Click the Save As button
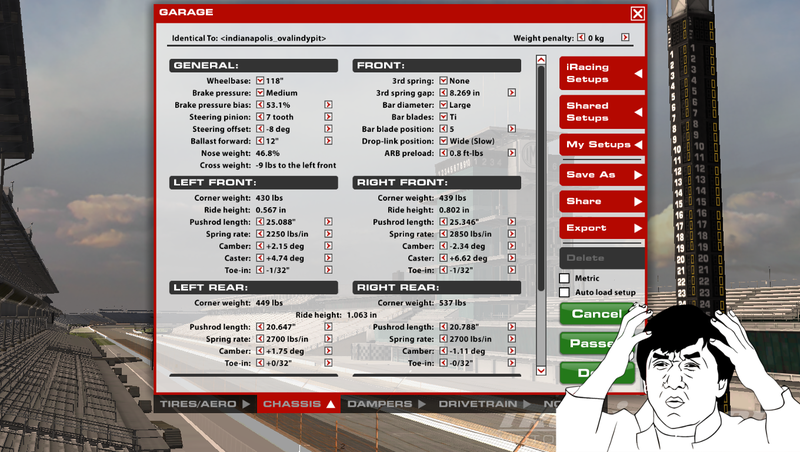The width and height of the screenshot is (800, 452). click(x=603, y=175)
